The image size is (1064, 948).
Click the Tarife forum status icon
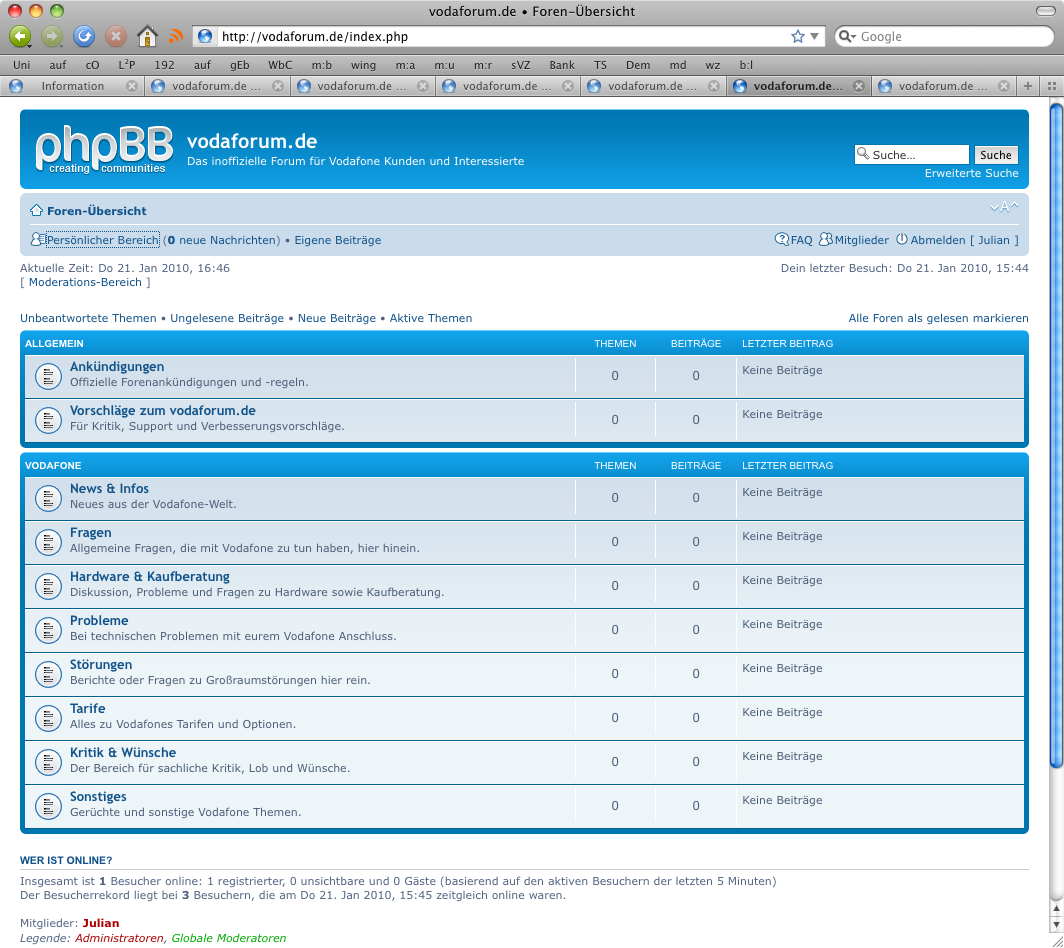point(48,718)
